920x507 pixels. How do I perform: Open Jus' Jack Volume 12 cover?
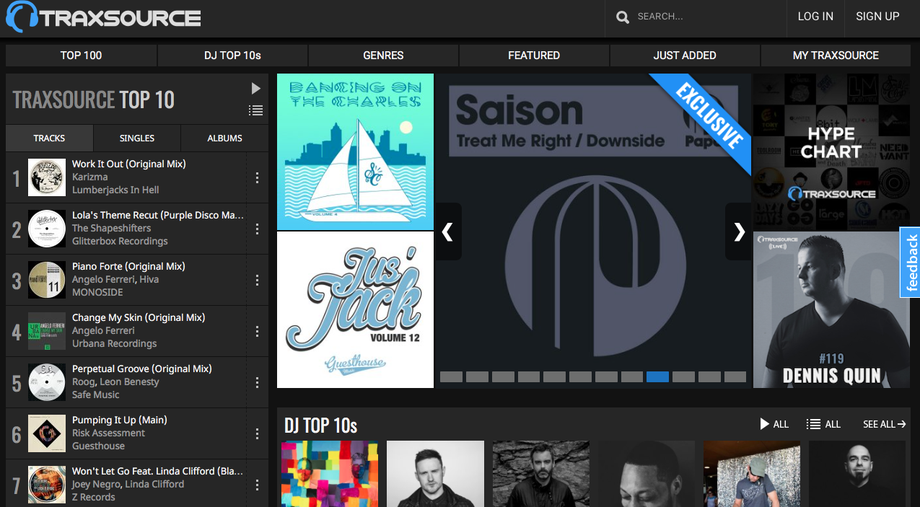tap(355, 310)
